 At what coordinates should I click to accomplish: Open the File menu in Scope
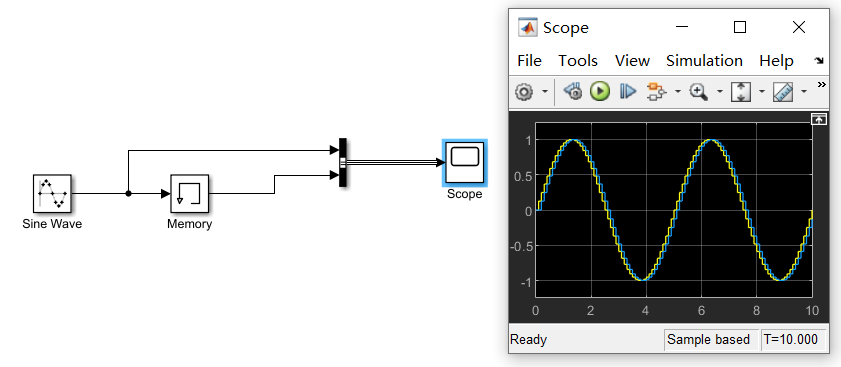click(529, 61)
